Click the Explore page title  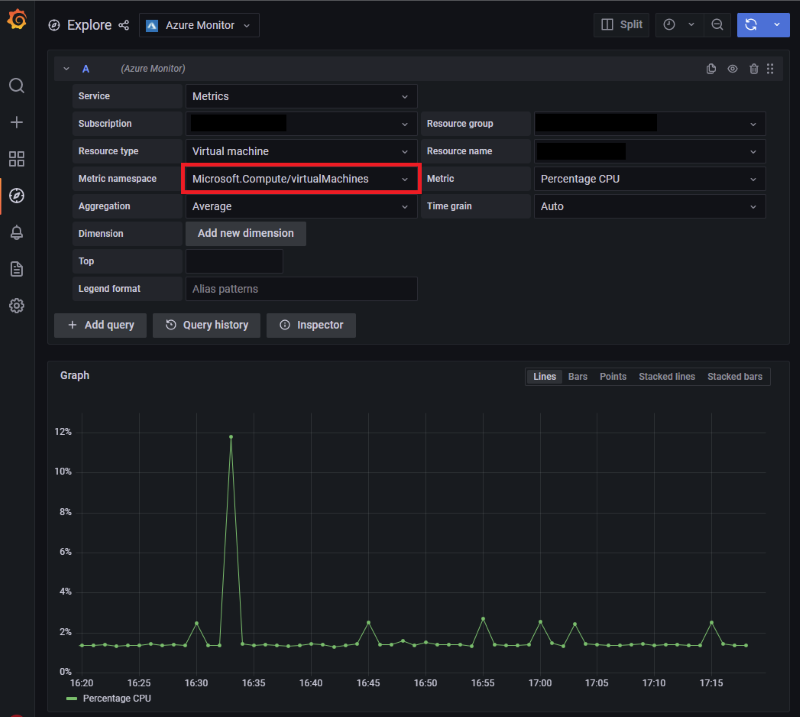89,25
